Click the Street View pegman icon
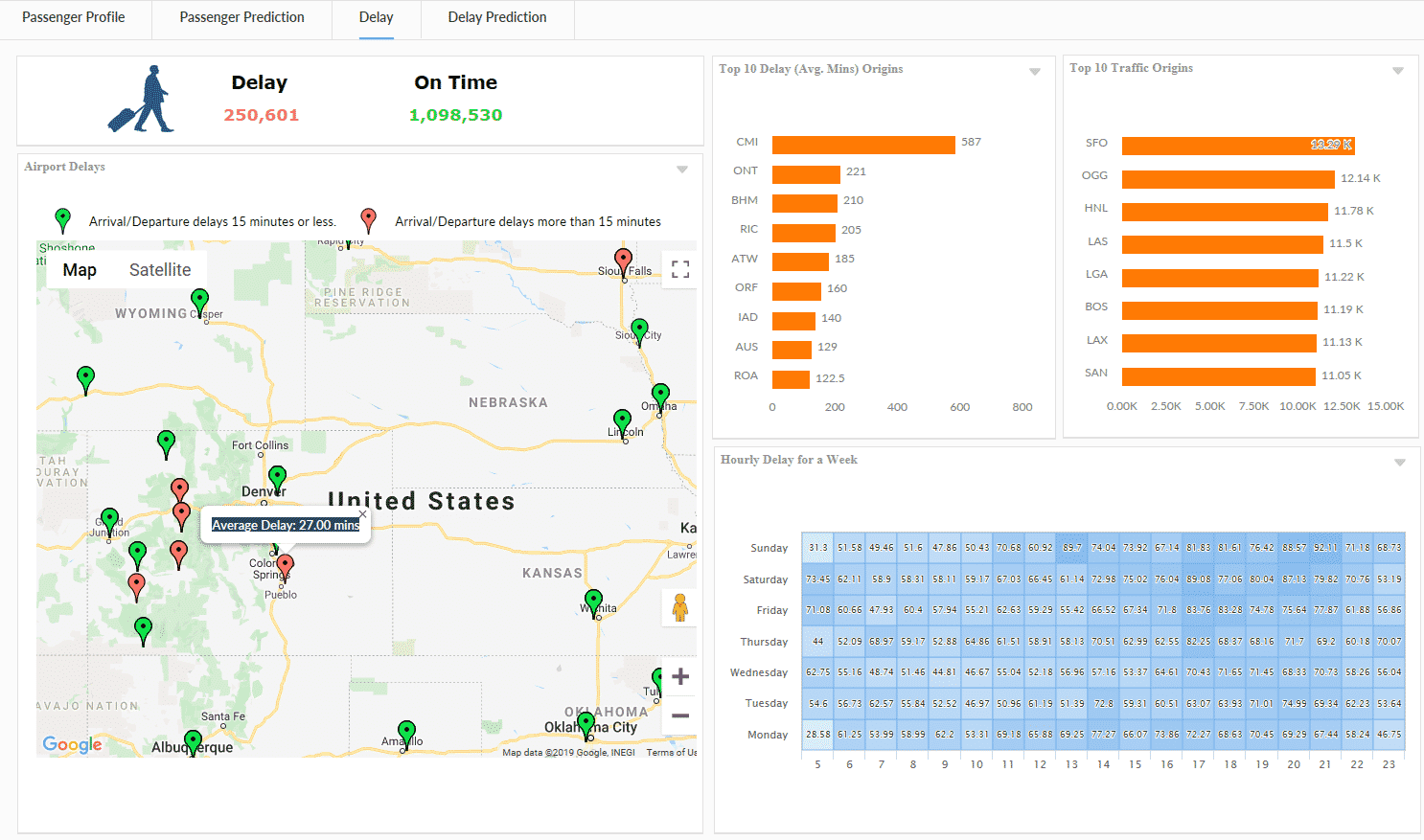The image size is (1424, 840). click(679, 607)
